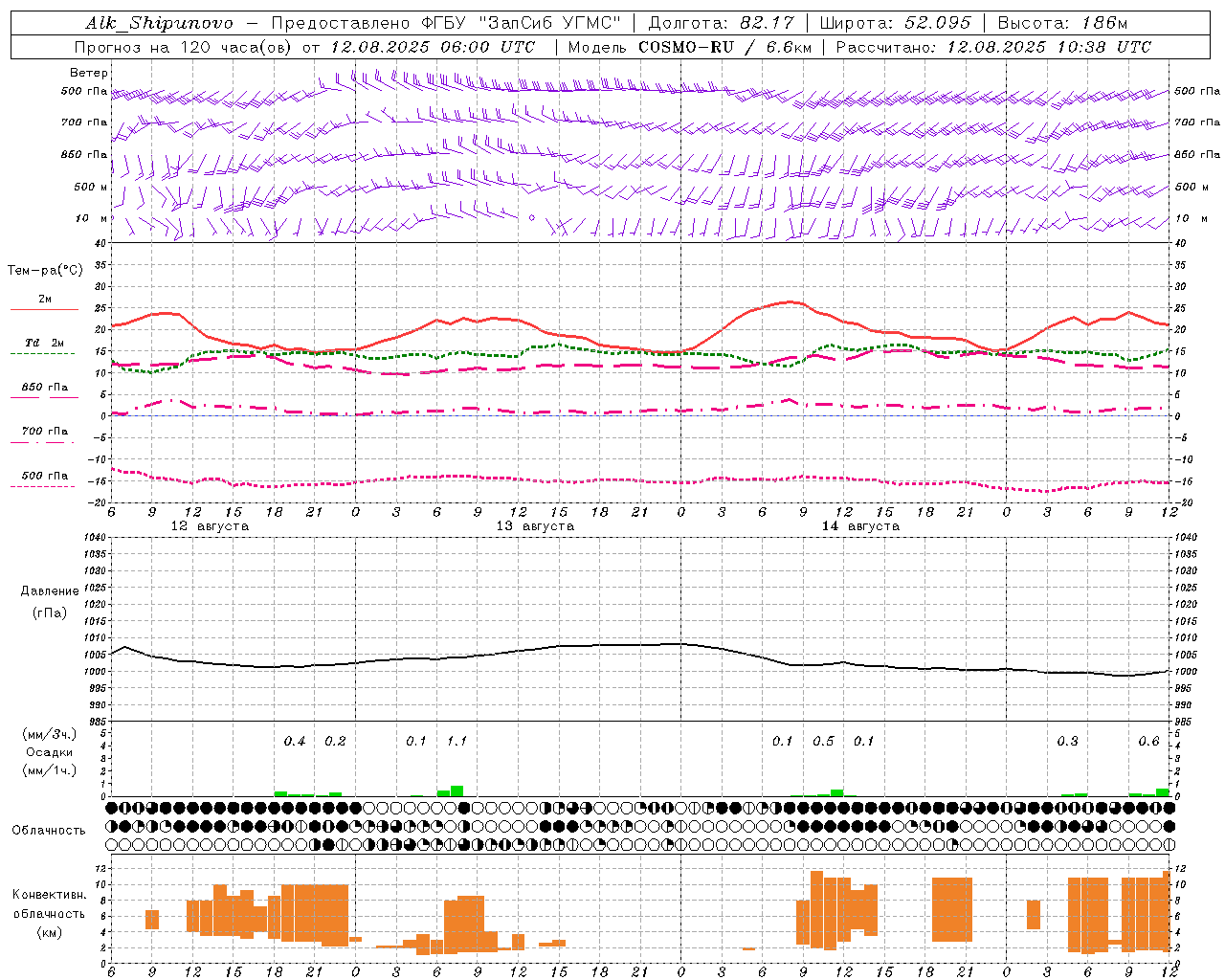This screenshot has width=1225, height=980.
Task: Click the 12 августа date label
Action: tap(210, 526)
